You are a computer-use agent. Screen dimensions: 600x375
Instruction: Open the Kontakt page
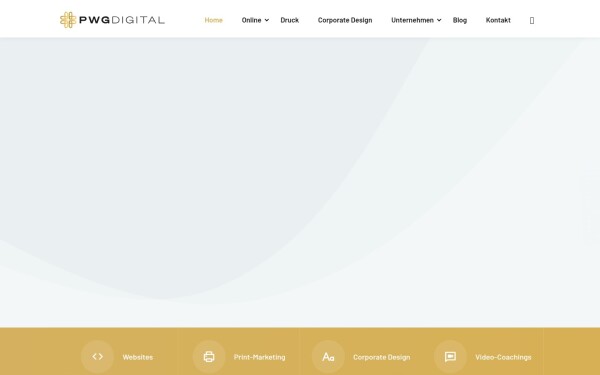[x=498, y=20]
